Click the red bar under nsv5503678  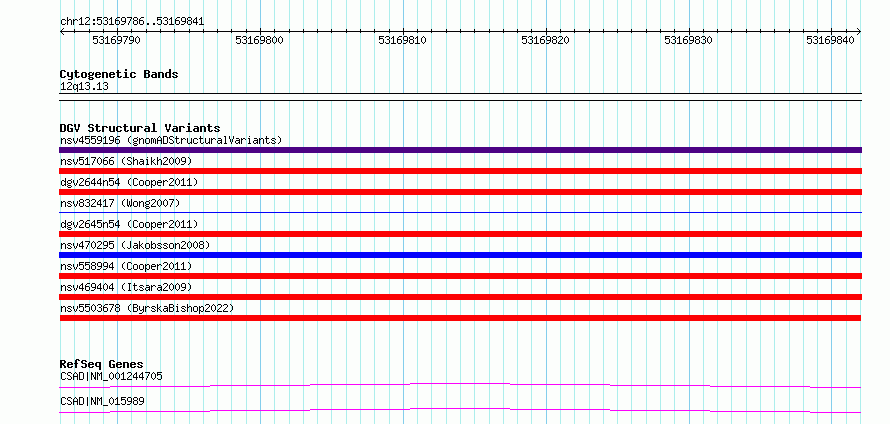point(460,318)
